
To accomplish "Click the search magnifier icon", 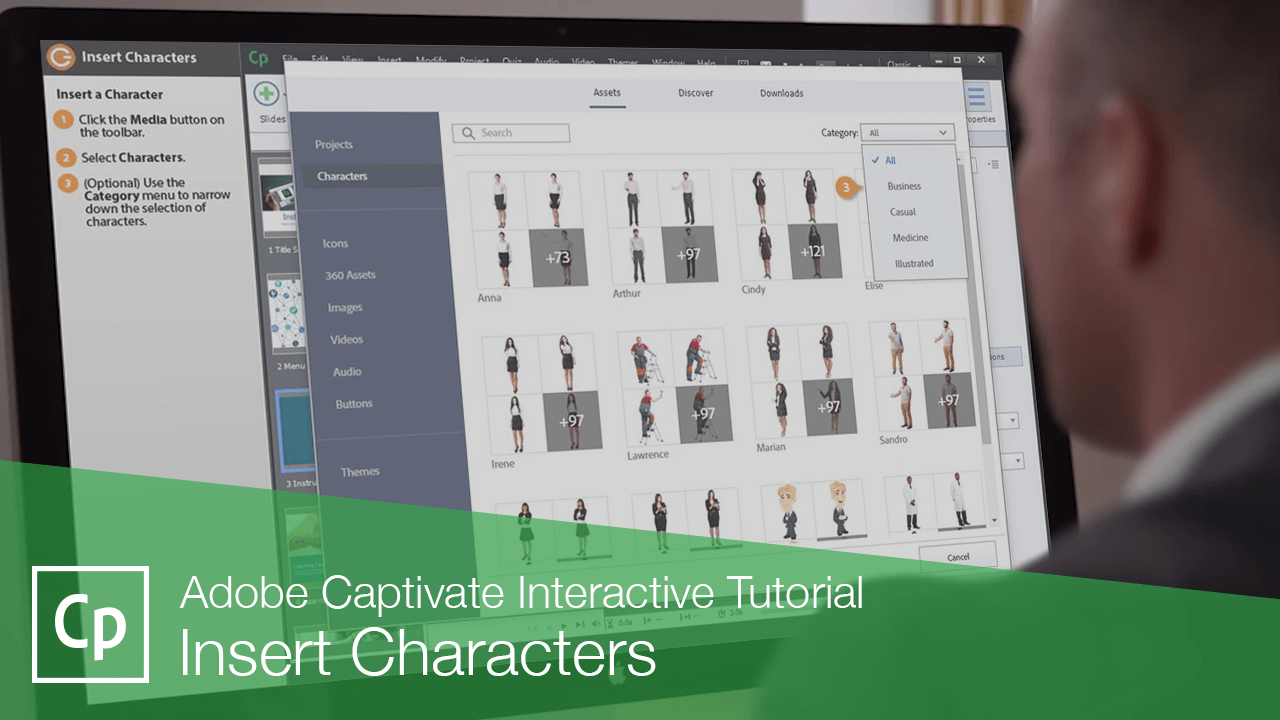I will click(x=467, y=132).
